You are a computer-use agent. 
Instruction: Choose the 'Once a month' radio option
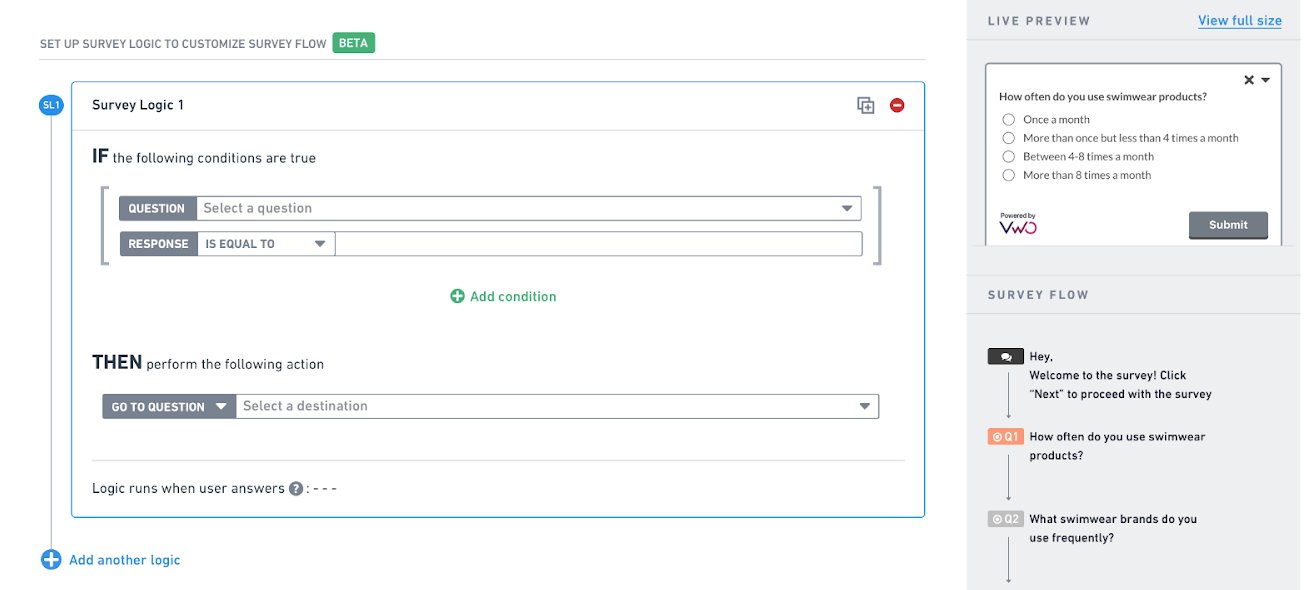(1009, 120)
